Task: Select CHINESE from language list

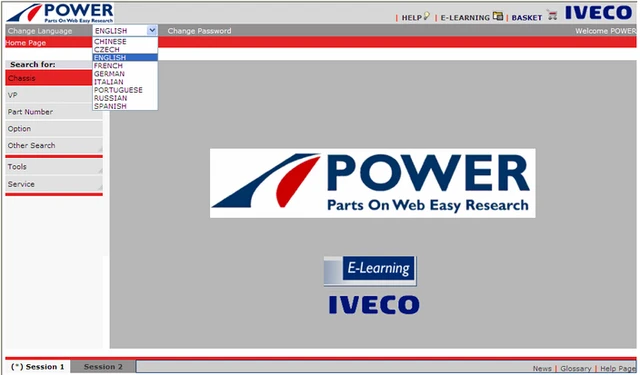Action: [125, 42]
